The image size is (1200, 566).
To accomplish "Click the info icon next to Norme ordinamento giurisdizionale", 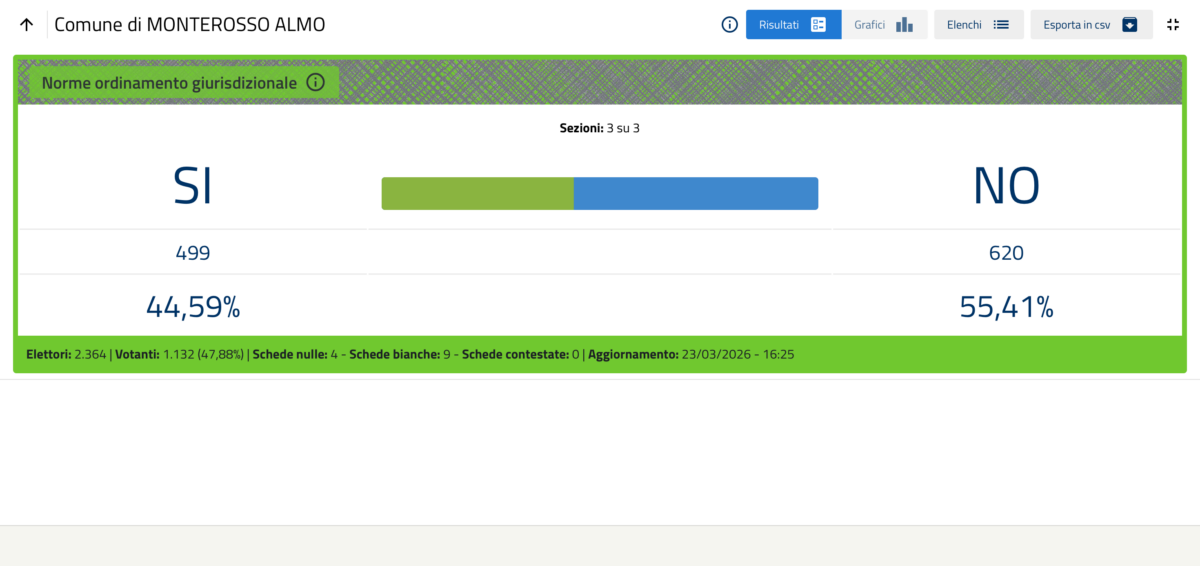I will [315, 83].
